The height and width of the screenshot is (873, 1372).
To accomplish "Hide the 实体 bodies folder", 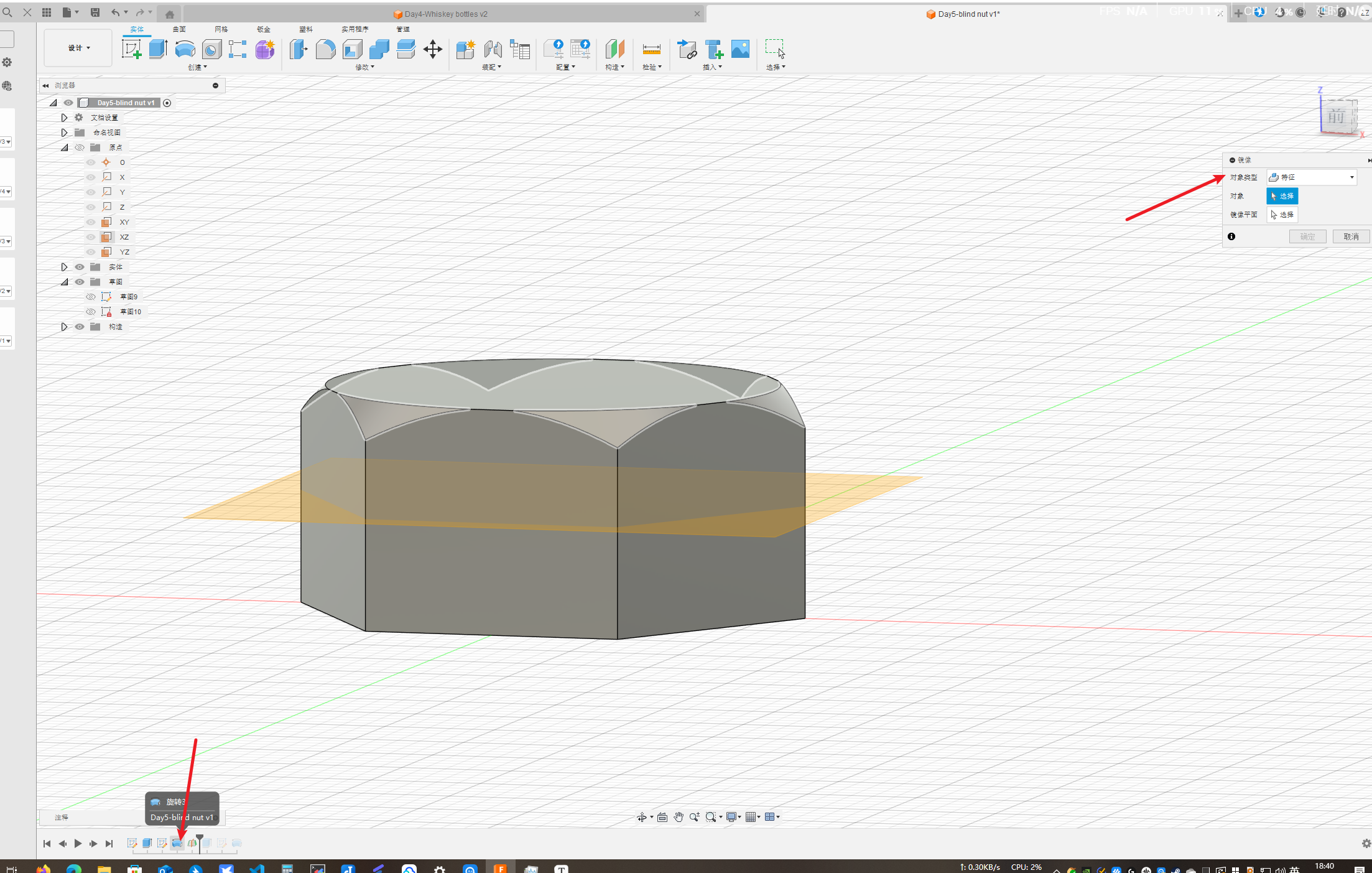I will 80,267.
